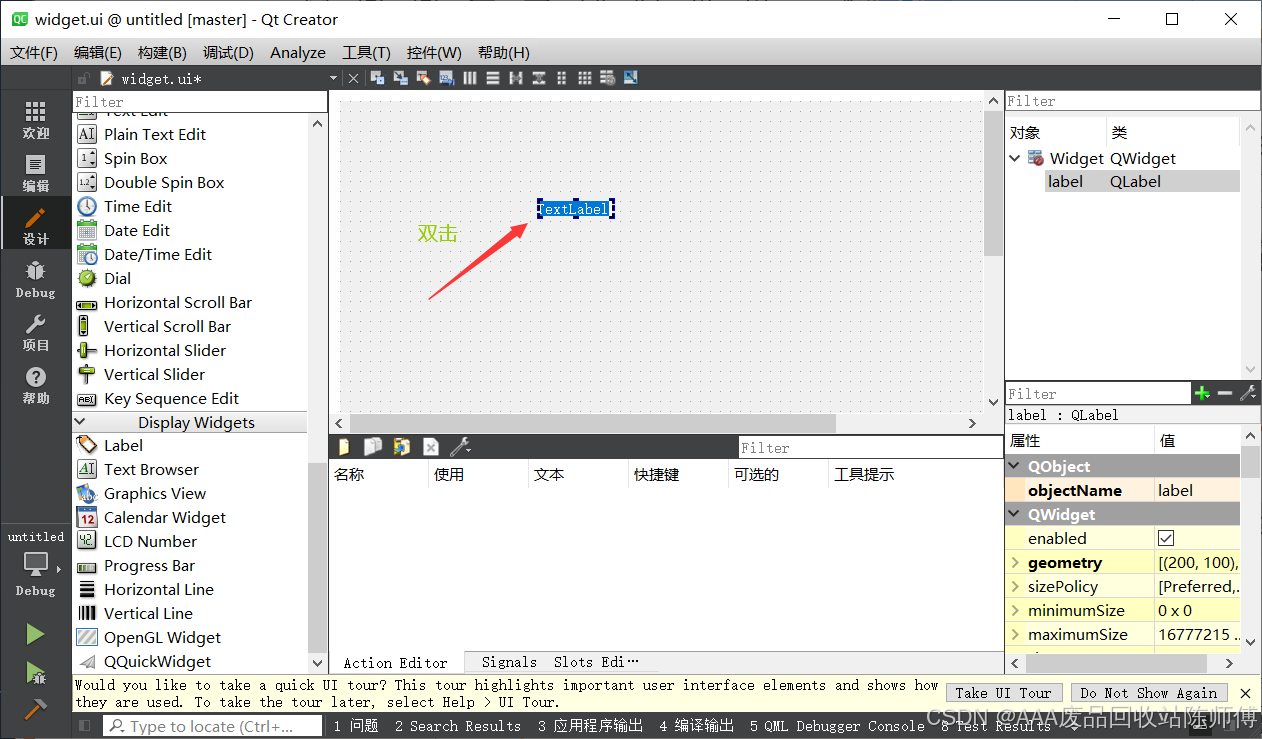This screenshot has width=1262, height=739.
Task: Click the New action icon in Action Editor
Action: (x=345, y=447)
